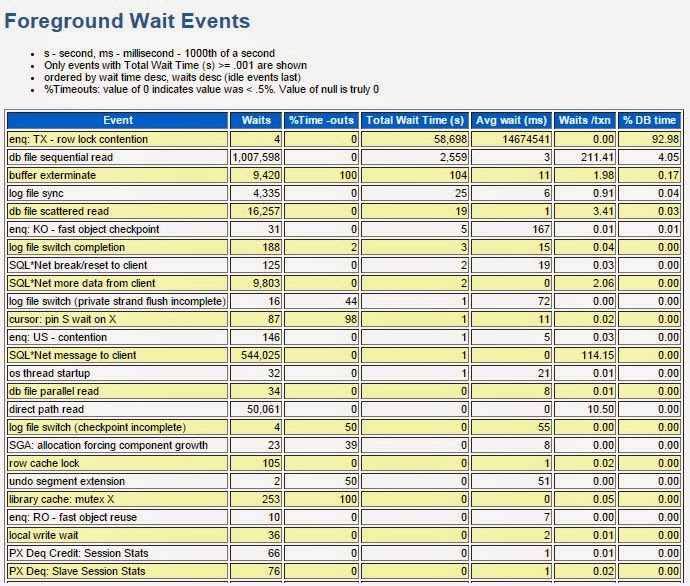This screenshot has height=586, width=690.
Task: Select 'cursor: pin S wait on X' event
Action: (118, 320)
